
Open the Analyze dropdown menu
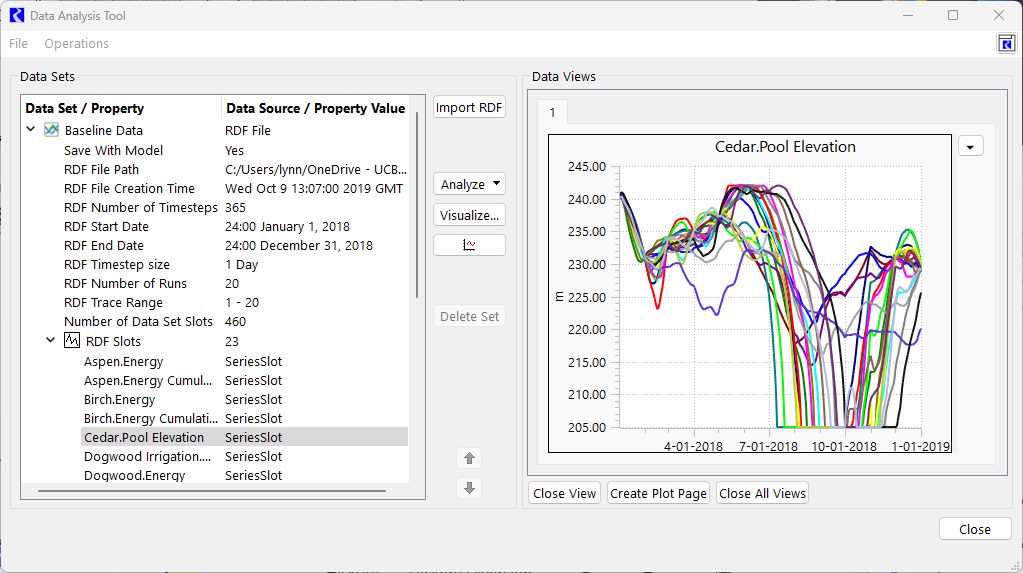click(x=469, y=184)
